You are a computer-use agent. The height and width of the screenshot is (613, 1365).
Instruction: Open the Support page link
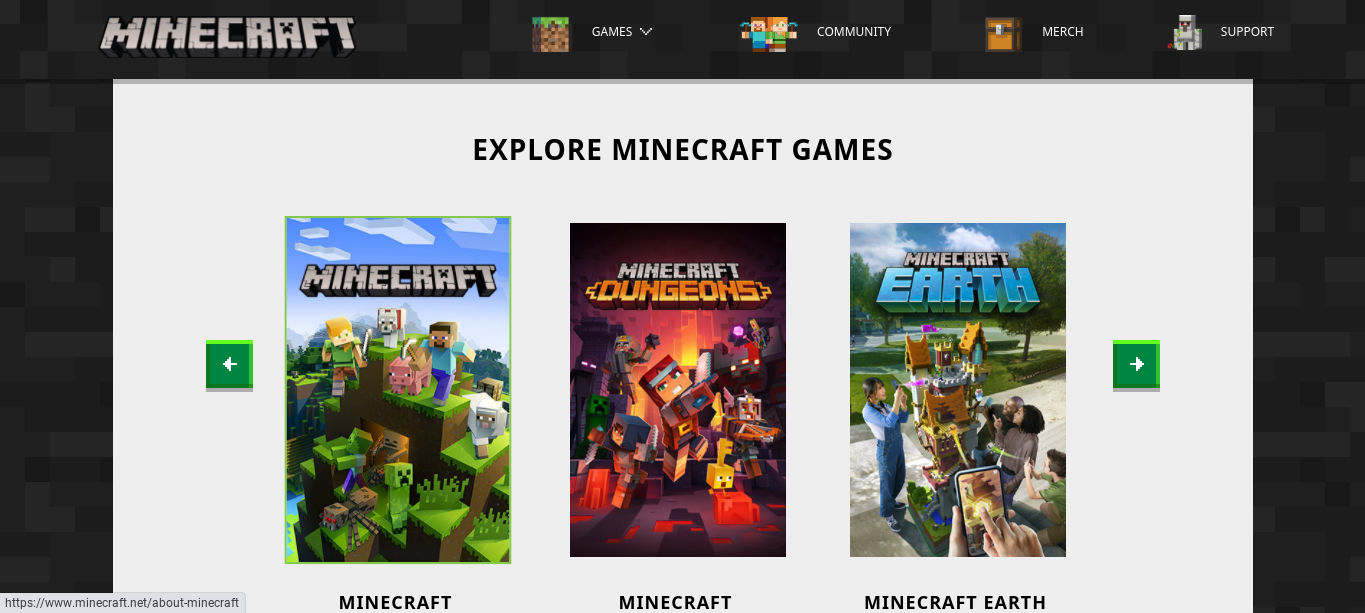coord(1247,32)
